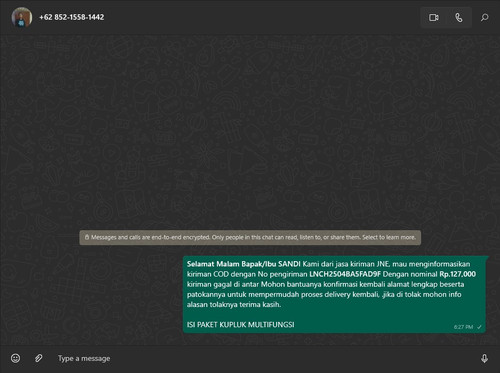Viewport: 500px width, 373px height.
Task: Start a voice call via phone icon
Action: 459,17
